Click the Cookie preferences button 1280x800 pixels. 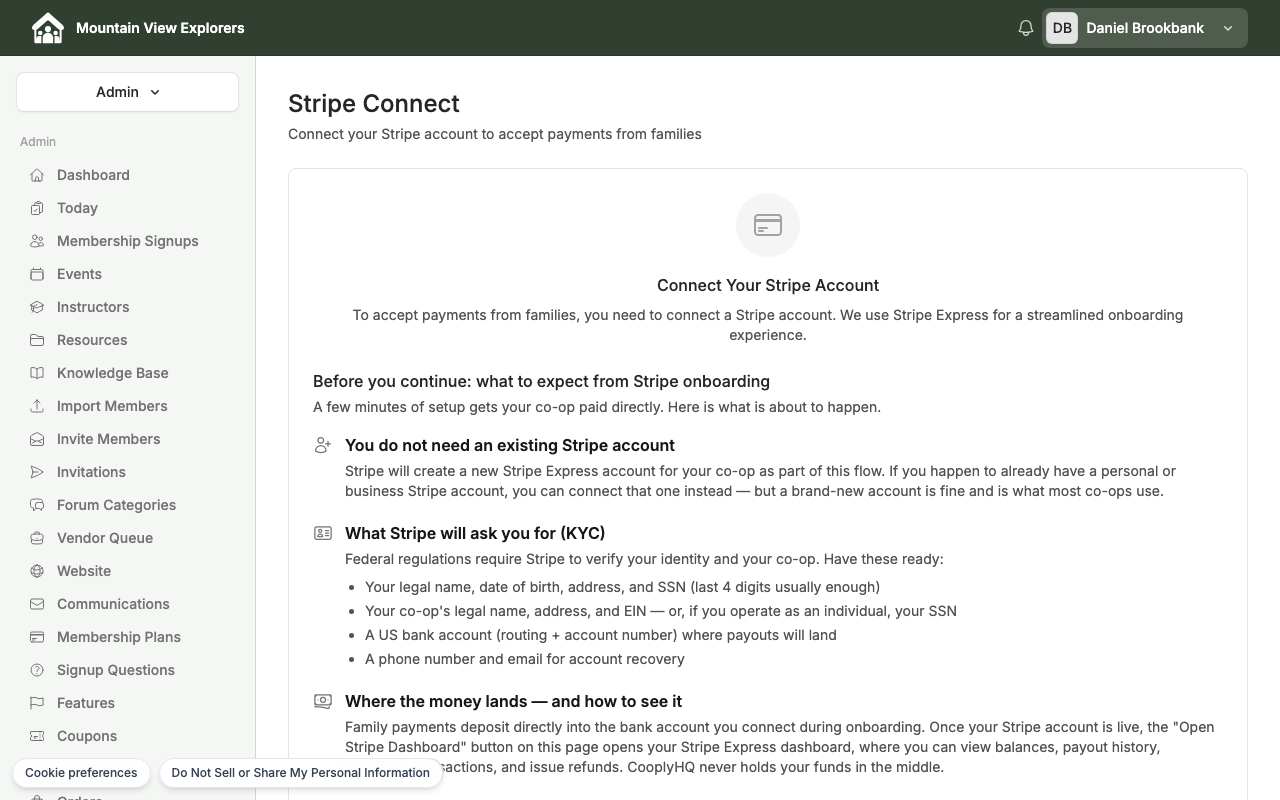[81, 773]
